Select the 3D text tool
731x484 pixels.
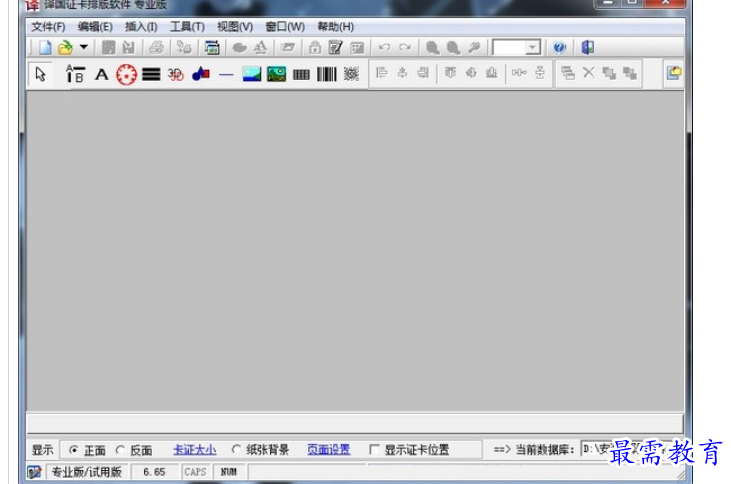tap(176, 74)
